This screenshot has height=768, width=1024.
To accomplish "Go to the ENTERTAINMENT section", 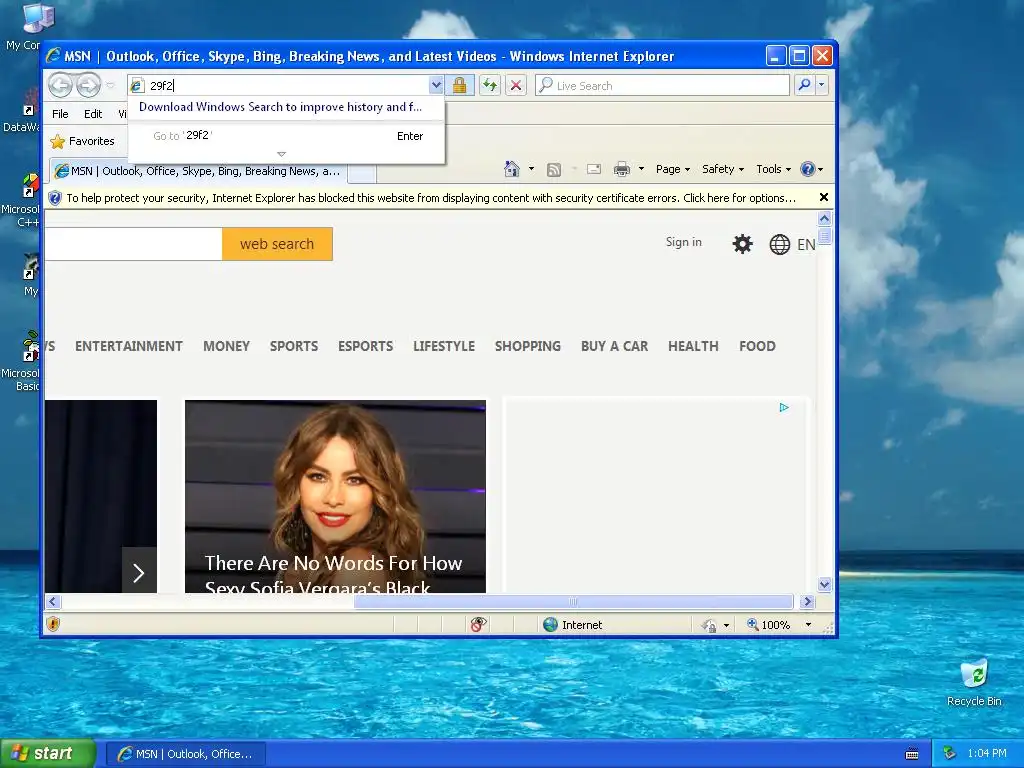I will click(x=129, y=346).
